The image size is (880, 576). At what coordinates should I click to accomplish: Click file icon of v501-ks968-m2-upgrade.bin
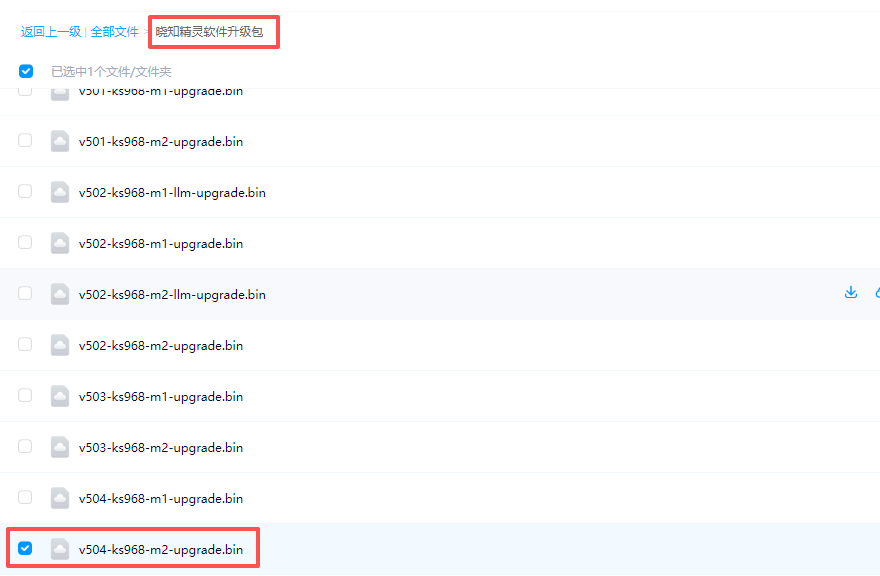tap(60, 141)
